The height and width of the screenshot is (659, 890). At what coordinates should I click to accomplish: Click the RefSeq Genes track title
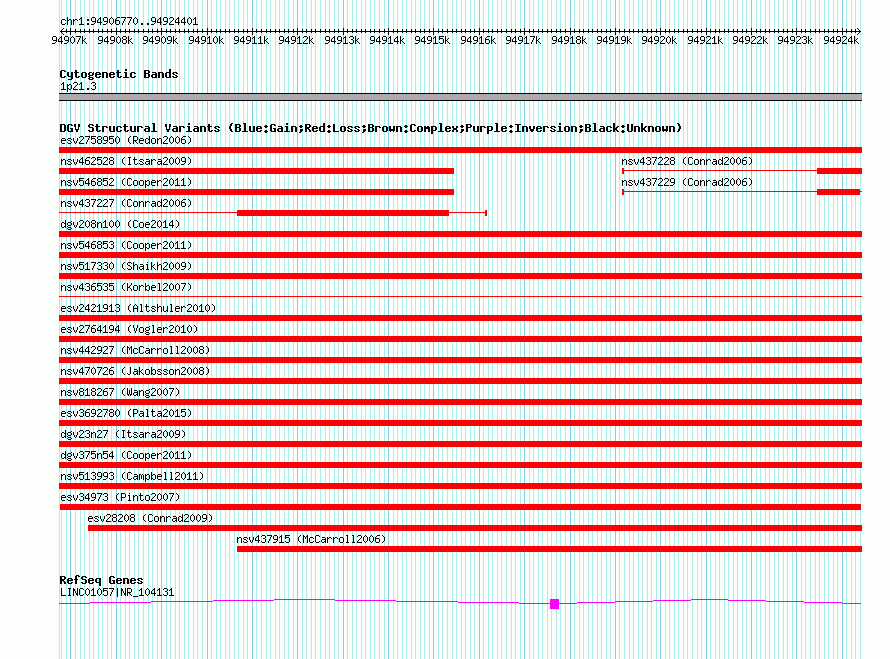(x=101, y=580)
